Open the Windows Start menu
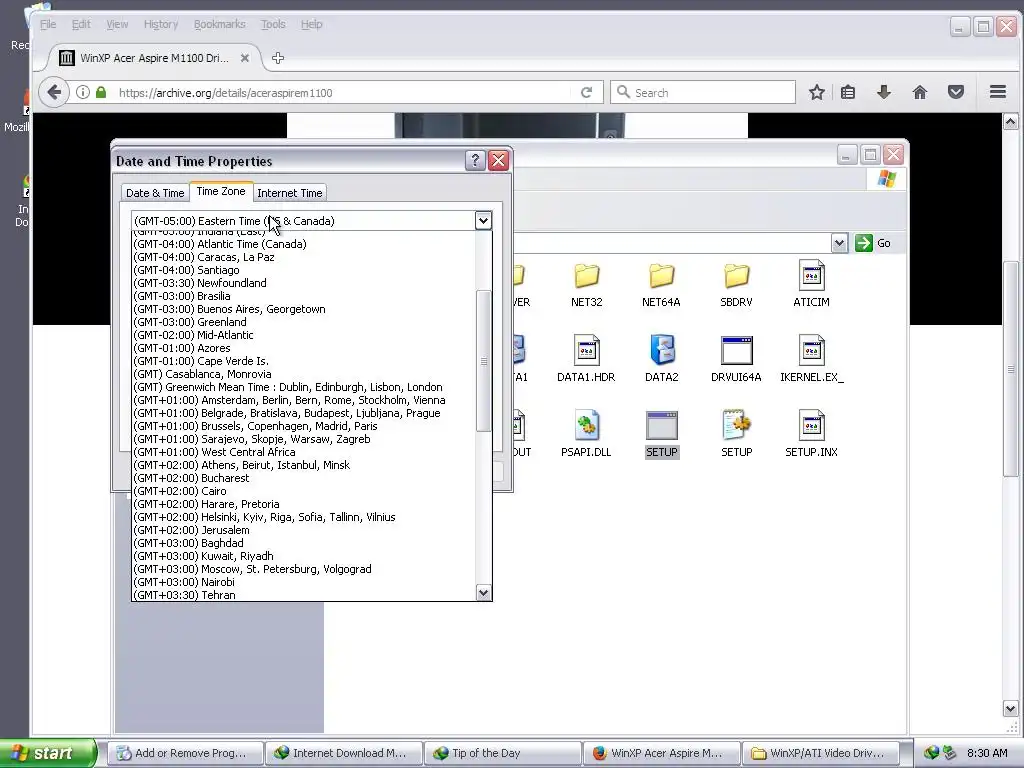The image size is (1024, 768). click(48, 753)
